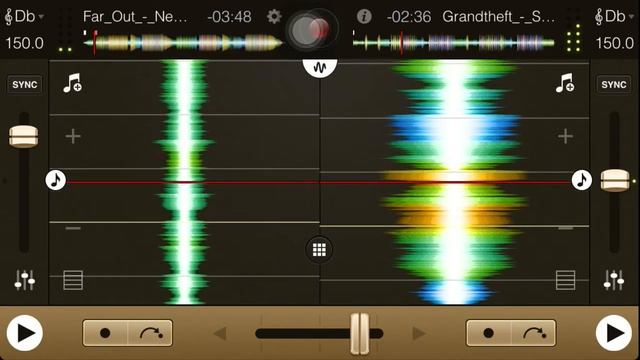Open the right deck queue list icon

pos(566,280)
